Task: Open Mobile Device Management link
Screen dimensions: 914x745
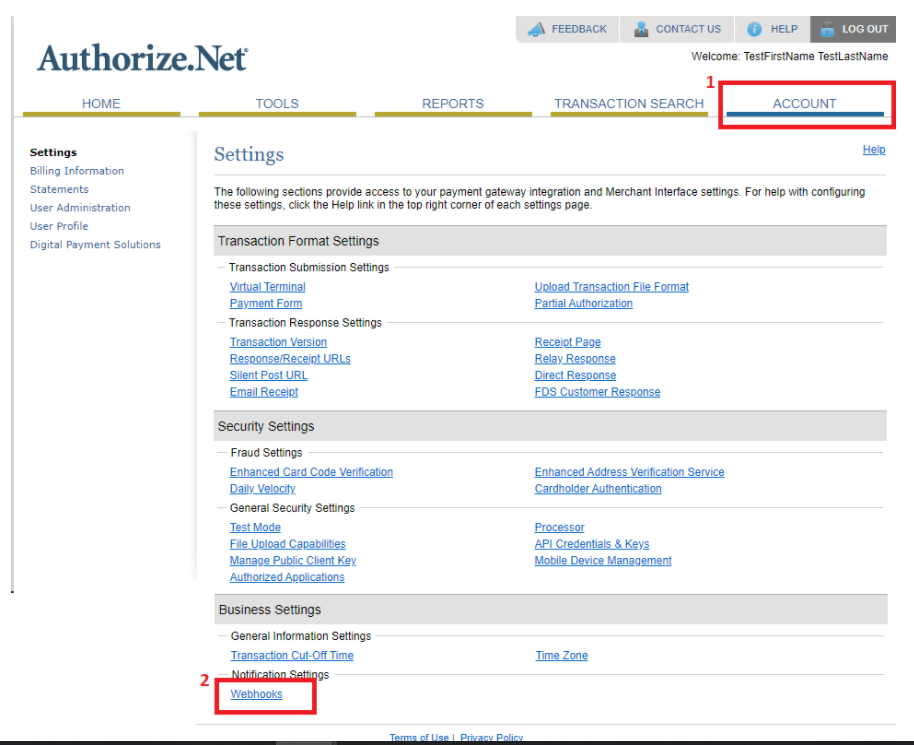Action: click(x=603, y=561)
